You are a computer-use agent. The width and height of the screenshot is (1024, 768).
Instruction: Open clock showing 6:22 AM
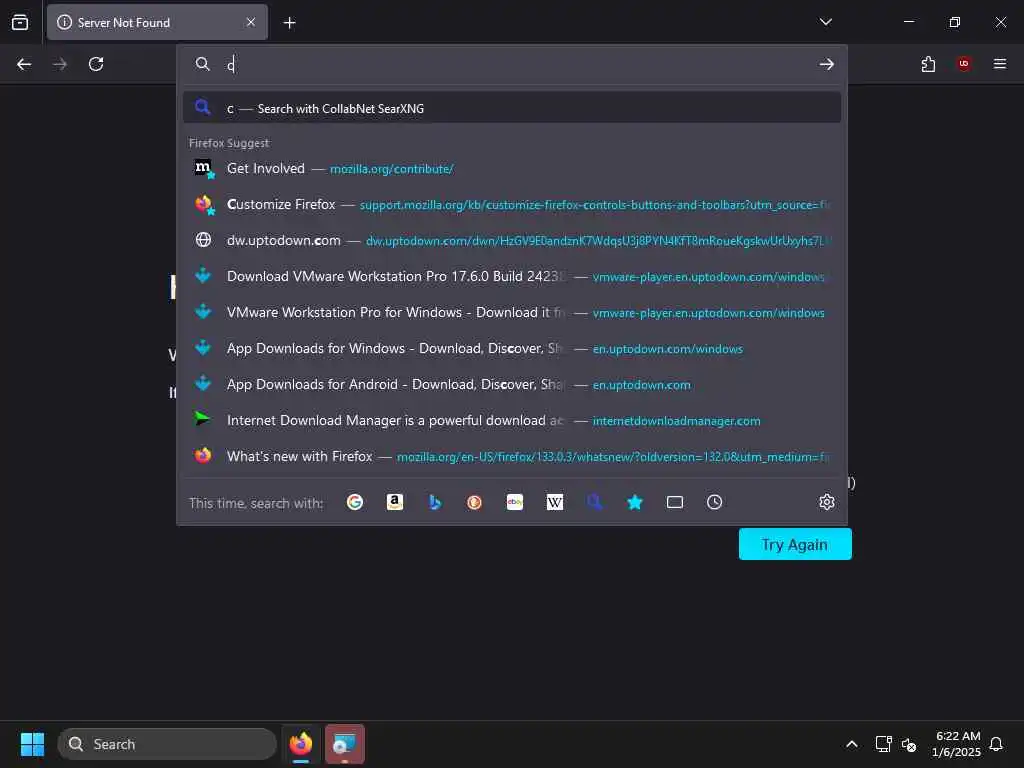[x=957, y=744]
